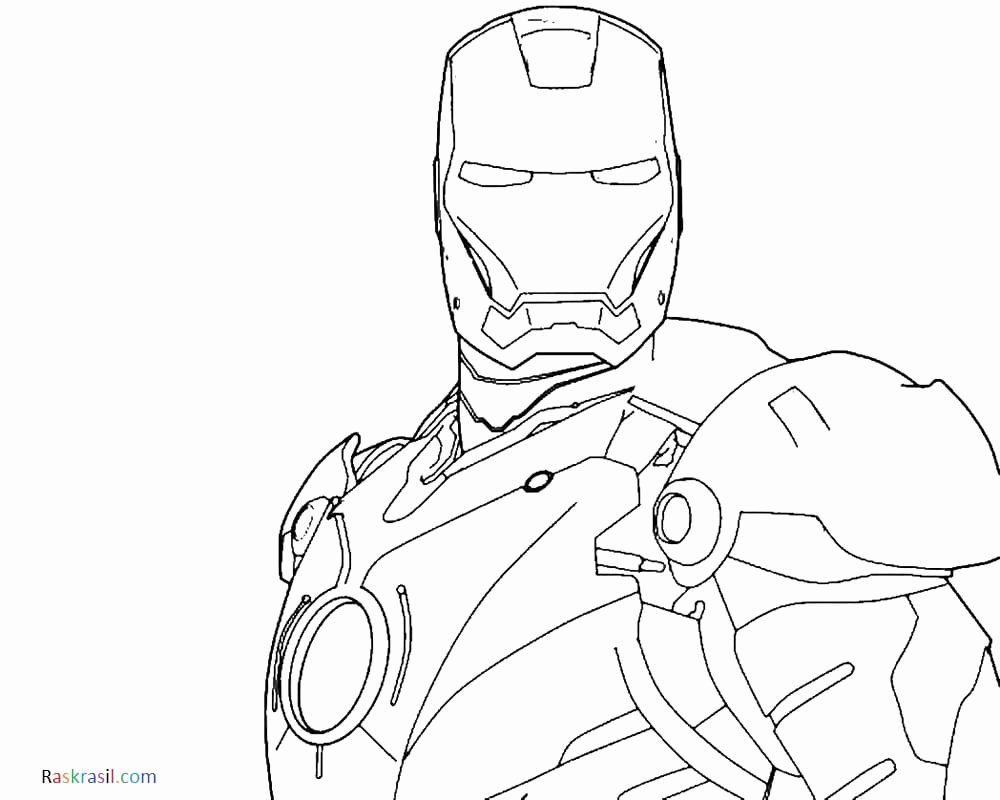Click the Raskrasil.com text
The height and width of the screenshot is (800, 1000).
tap(99, 776)
